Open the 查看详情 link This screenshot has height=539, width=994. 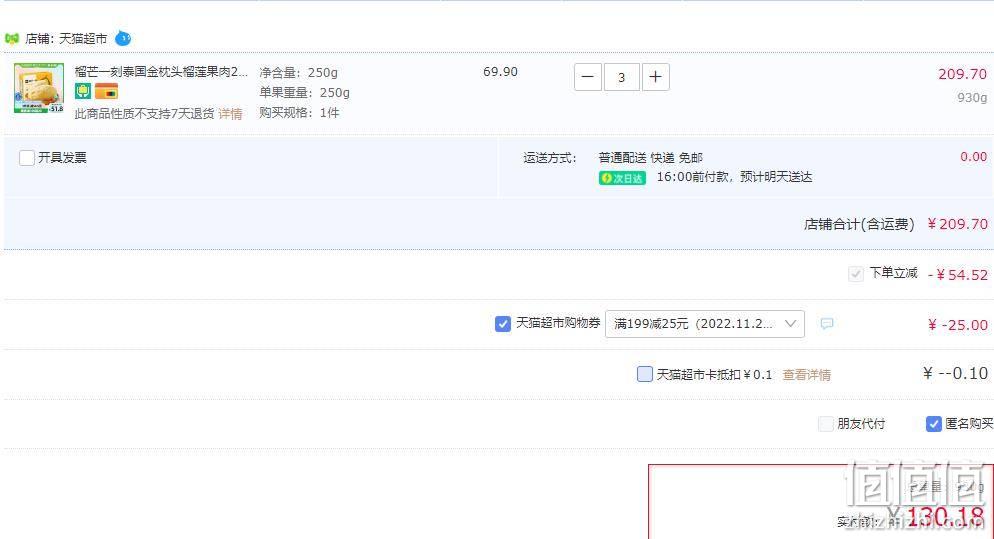point(806,375)
